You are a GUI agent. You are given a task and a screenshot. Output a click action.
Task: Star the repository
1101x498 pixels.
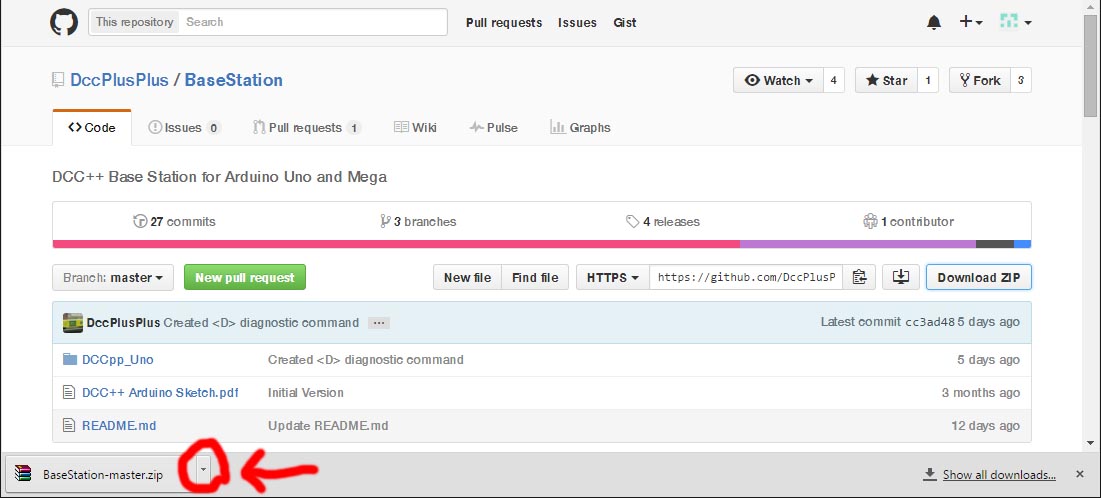coord(886,80)
